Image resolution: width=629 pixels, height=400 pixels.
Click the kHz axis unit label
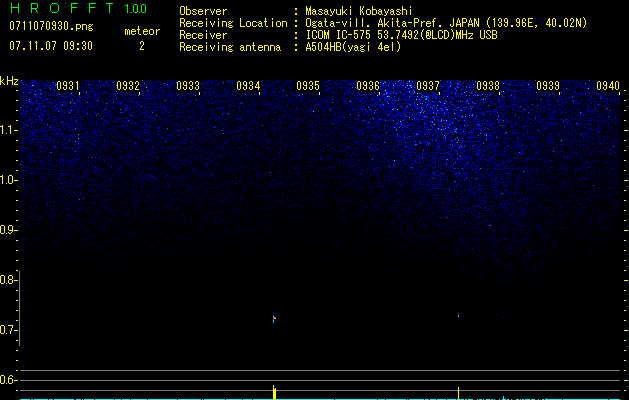coord(9,81)
